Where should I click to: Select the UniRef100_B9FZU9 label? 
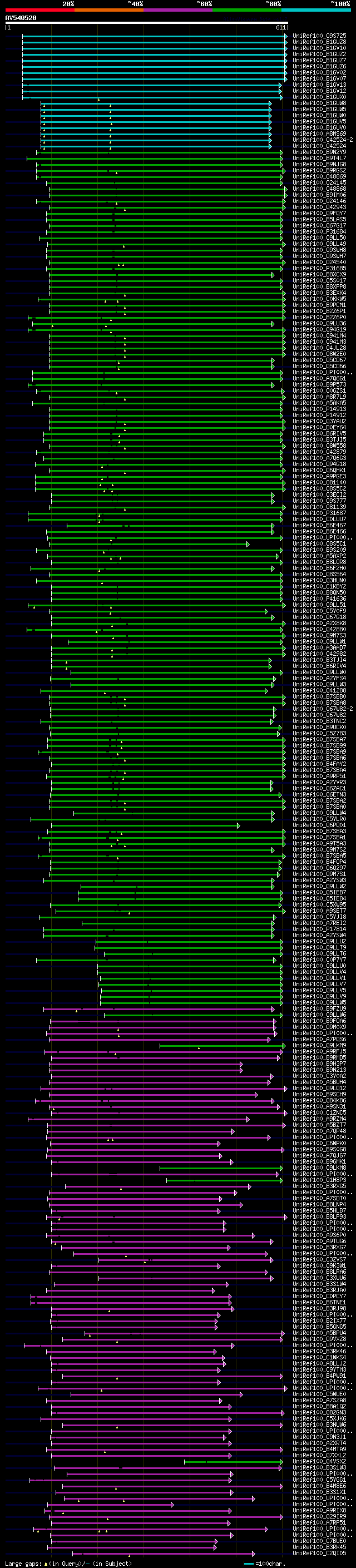(319, 1008)
